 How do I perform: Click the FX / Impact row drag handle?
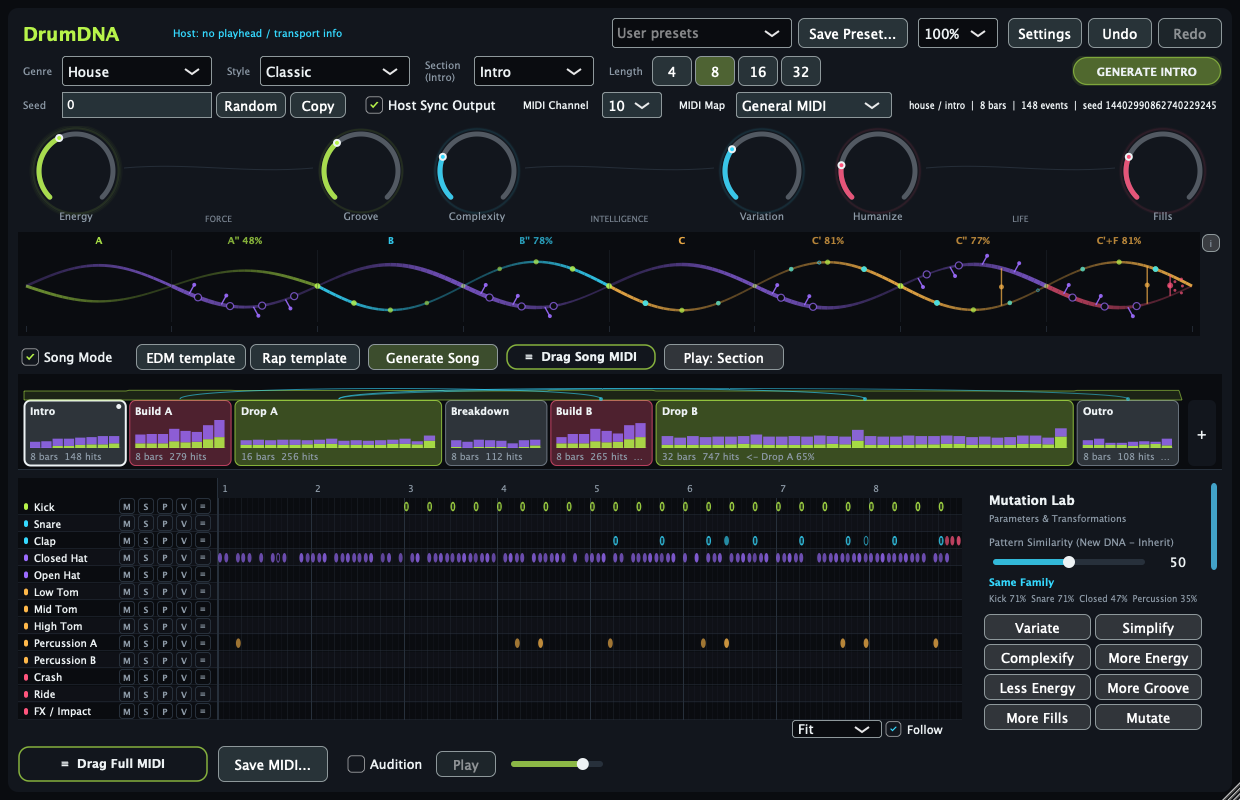pos(203,711)
